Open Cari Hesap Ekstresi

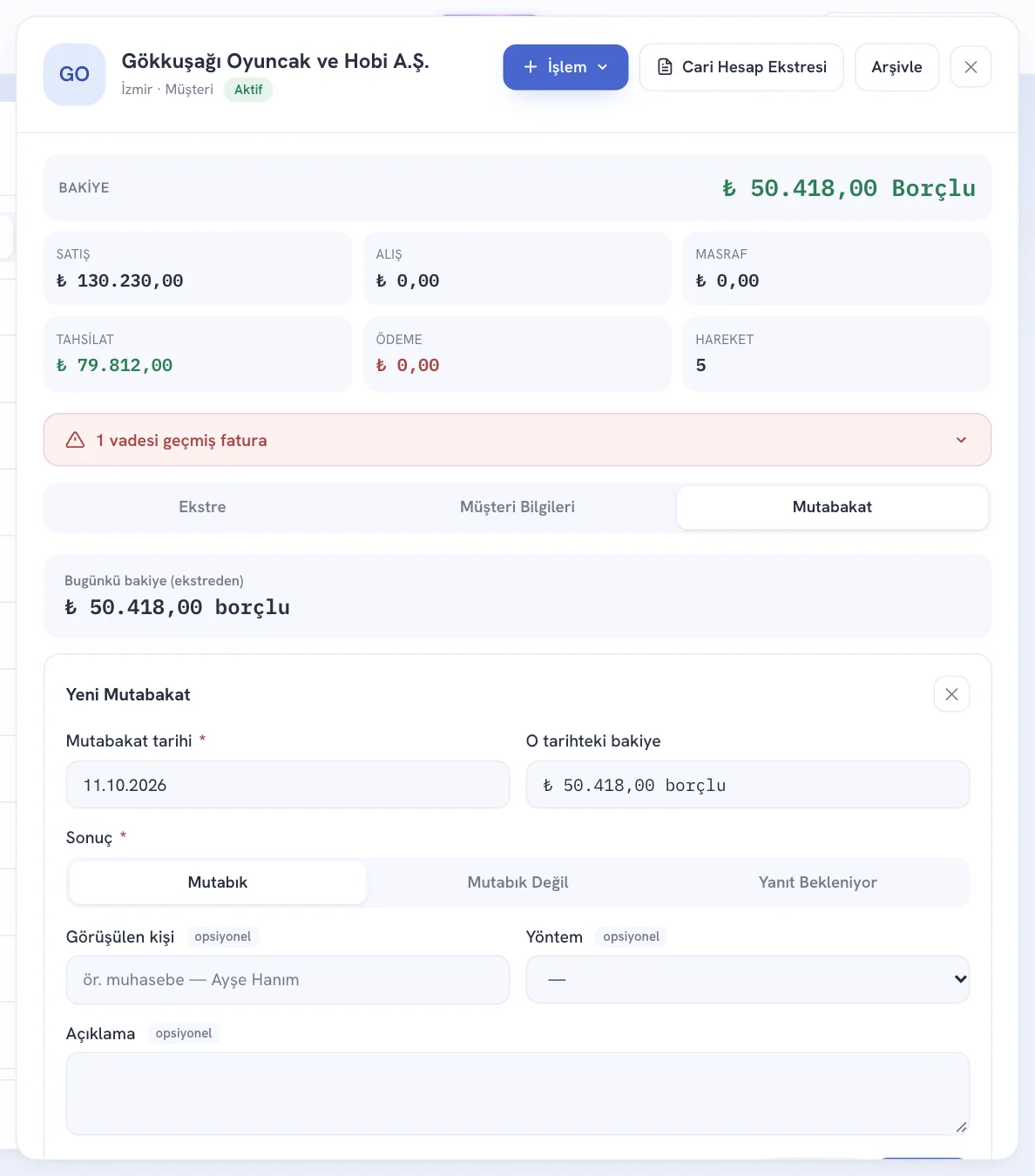[x=741, y=67]
